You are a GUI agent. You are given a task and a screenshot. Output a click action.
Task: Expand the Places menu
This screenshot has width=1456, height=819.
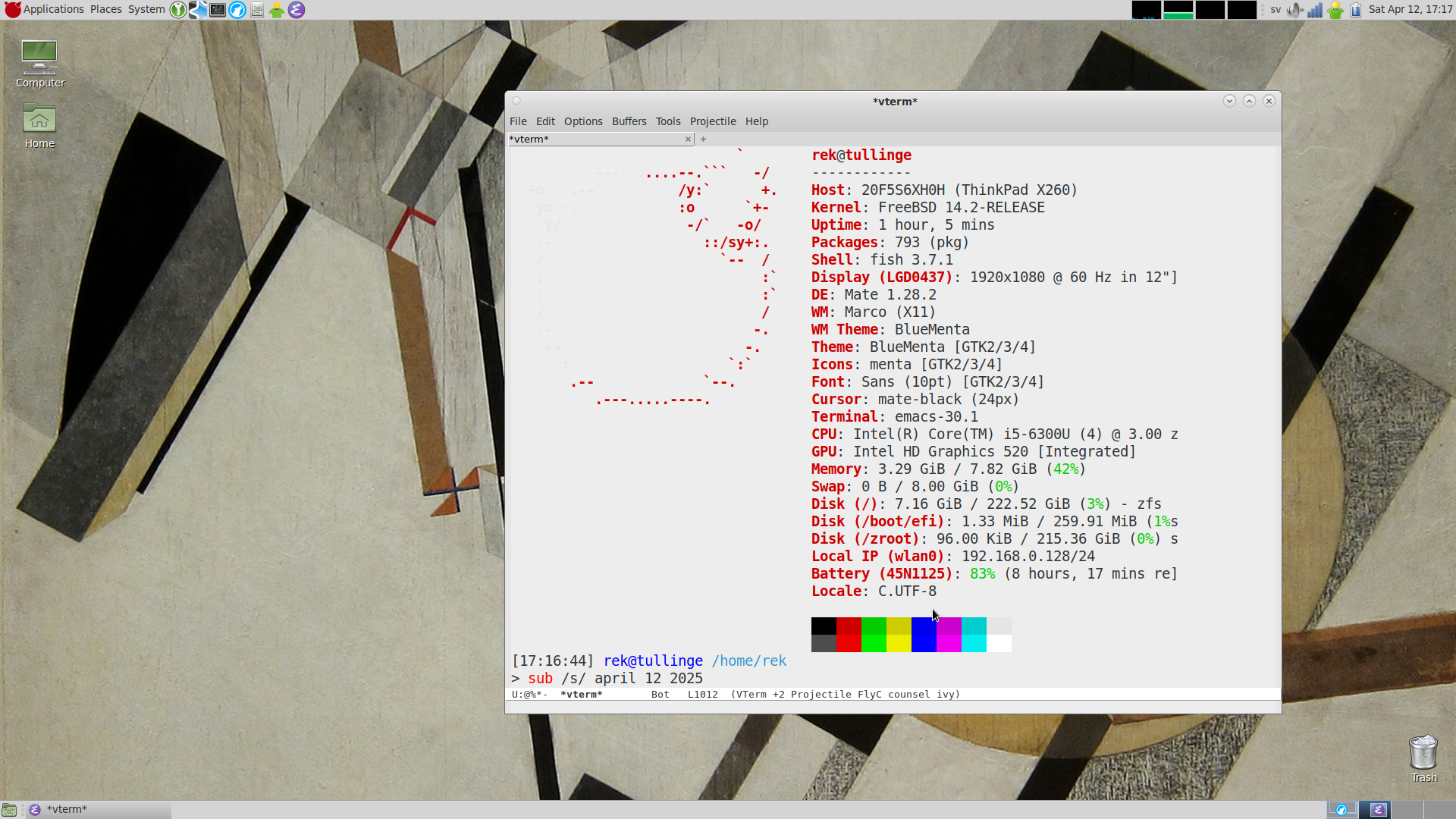click(105, 10)
